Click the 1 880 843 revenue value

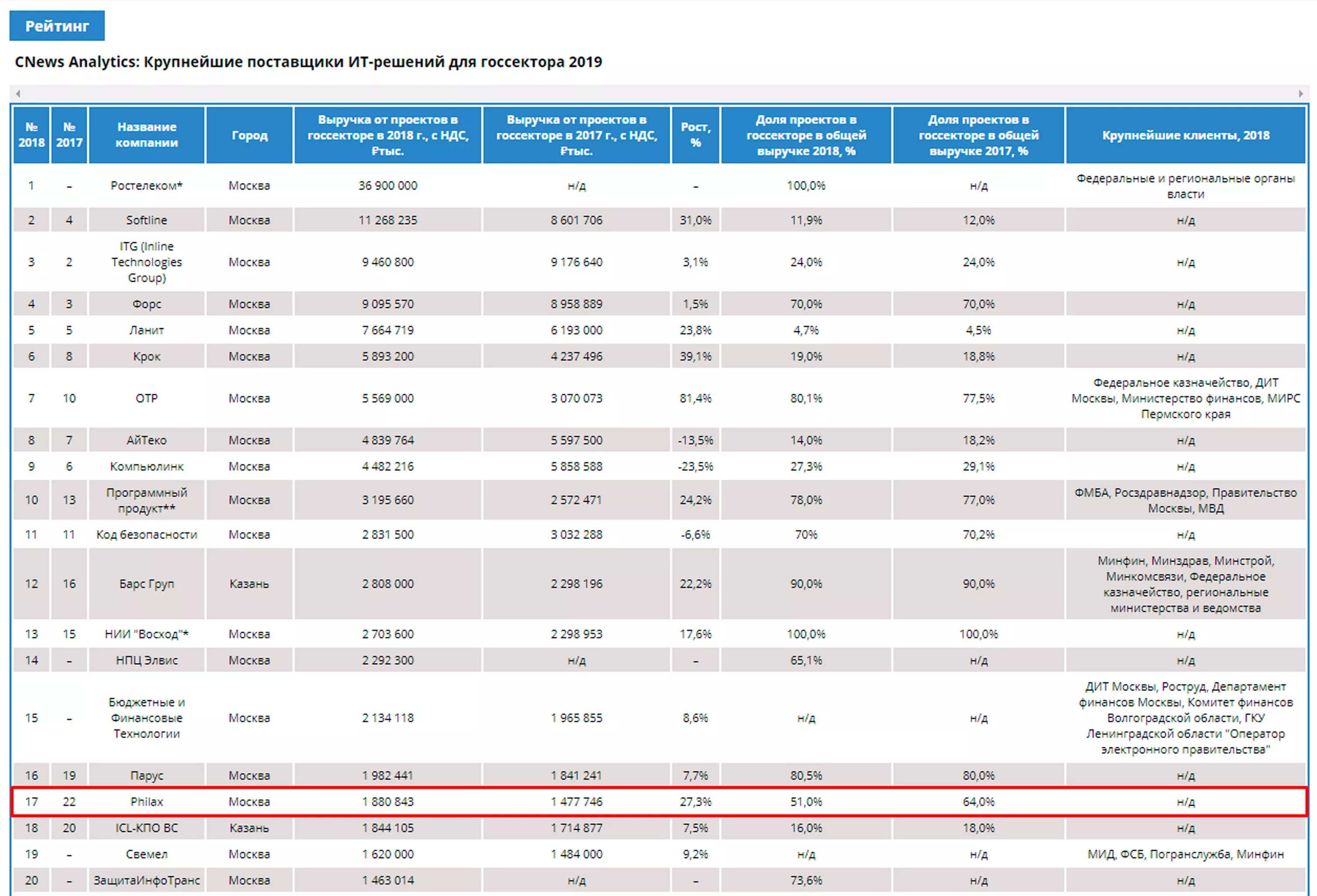coord(388,801)
